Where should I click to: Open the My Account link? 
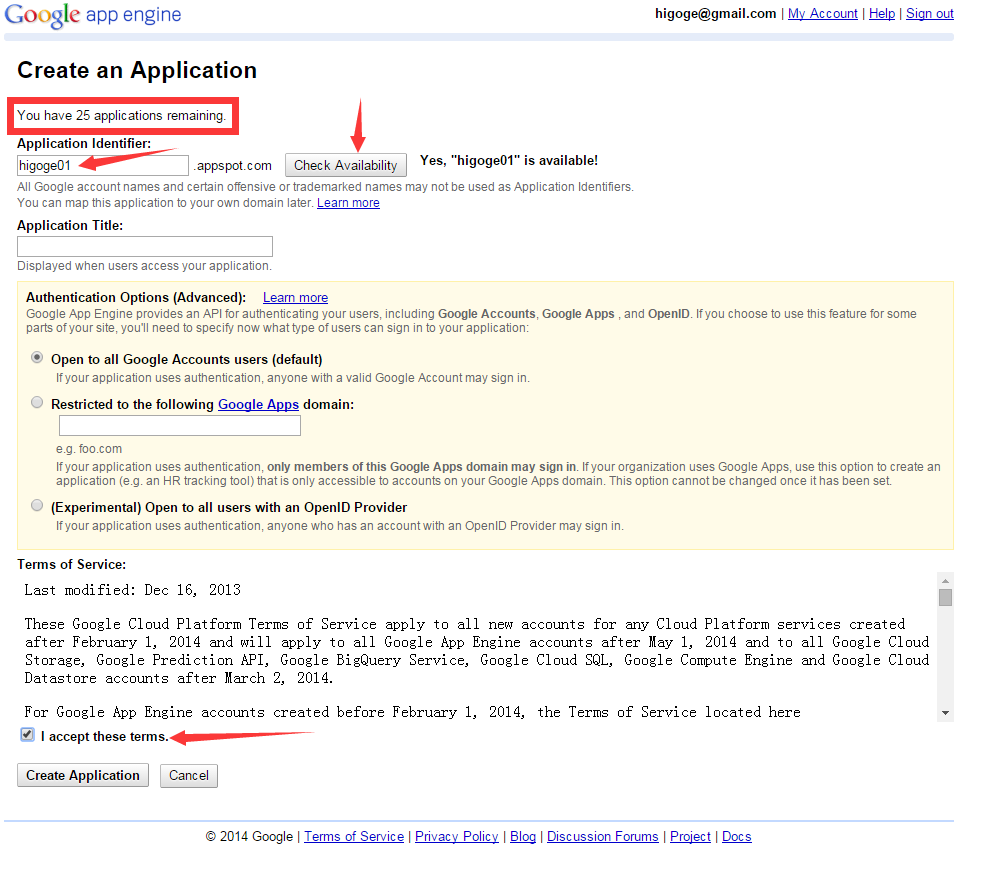(x=822, y=13)
